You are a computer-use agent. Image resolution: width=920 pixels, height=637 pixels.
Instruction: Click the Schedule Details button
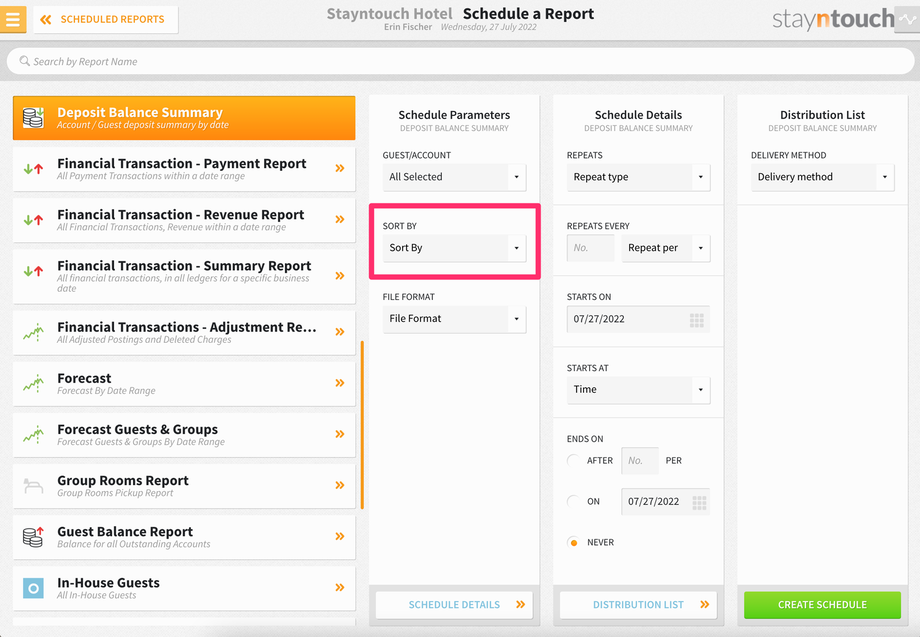pos(454,605)
